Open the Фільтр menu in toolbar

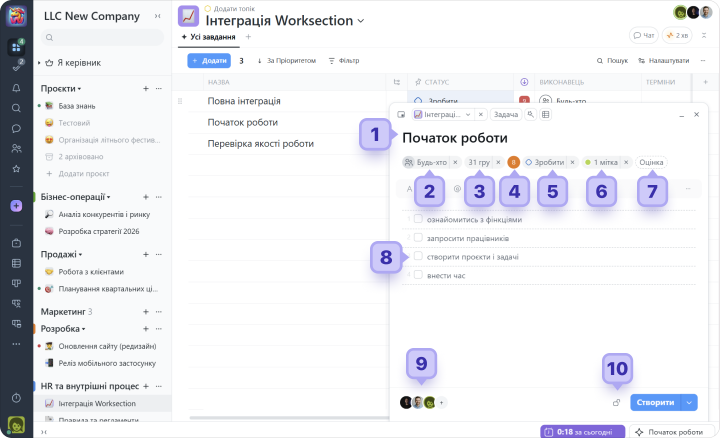click(x=344, y=61)
